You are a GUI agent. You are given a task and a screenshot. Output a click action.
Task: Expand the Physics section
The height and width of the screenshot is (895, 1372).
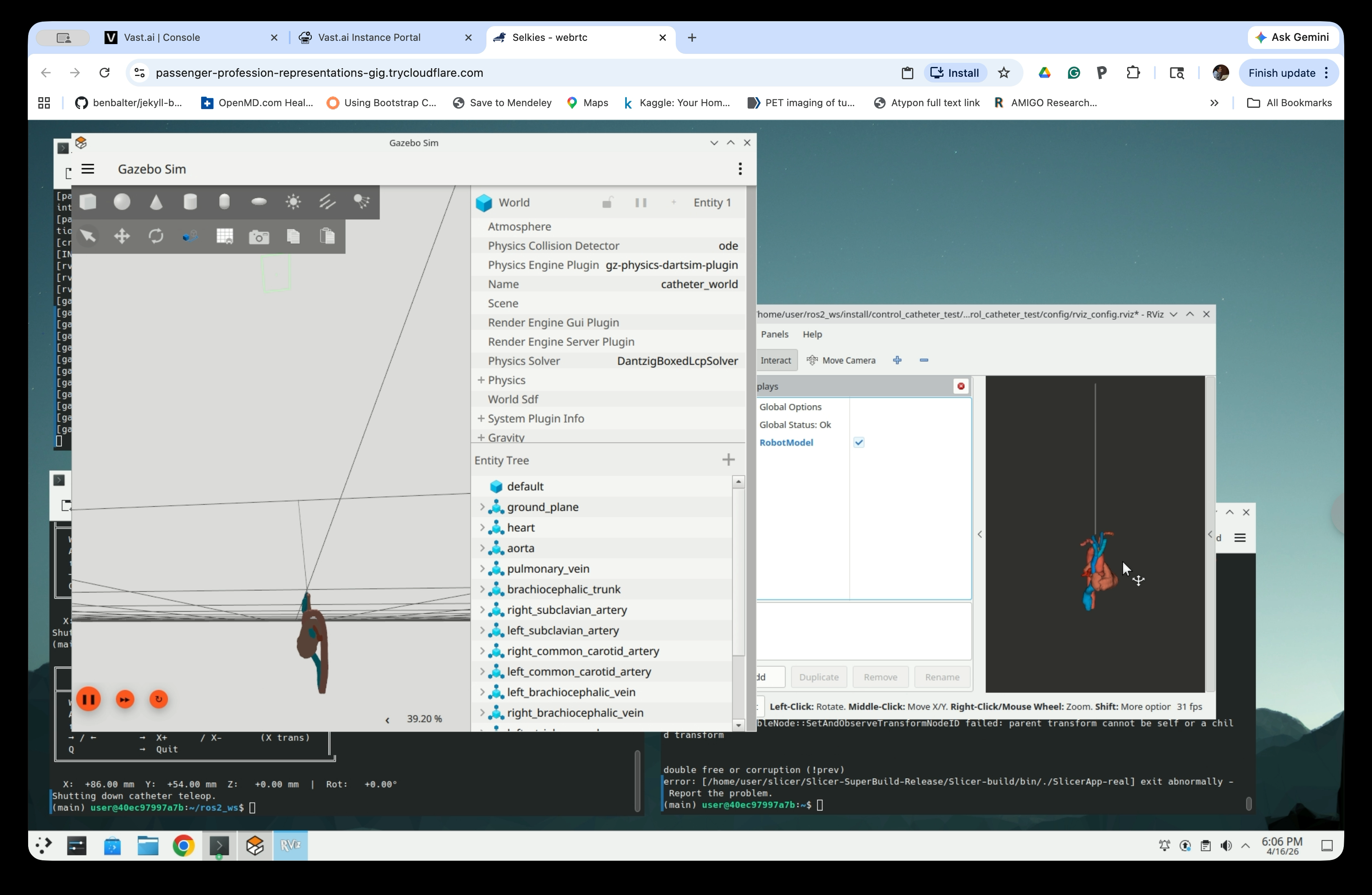481,380
